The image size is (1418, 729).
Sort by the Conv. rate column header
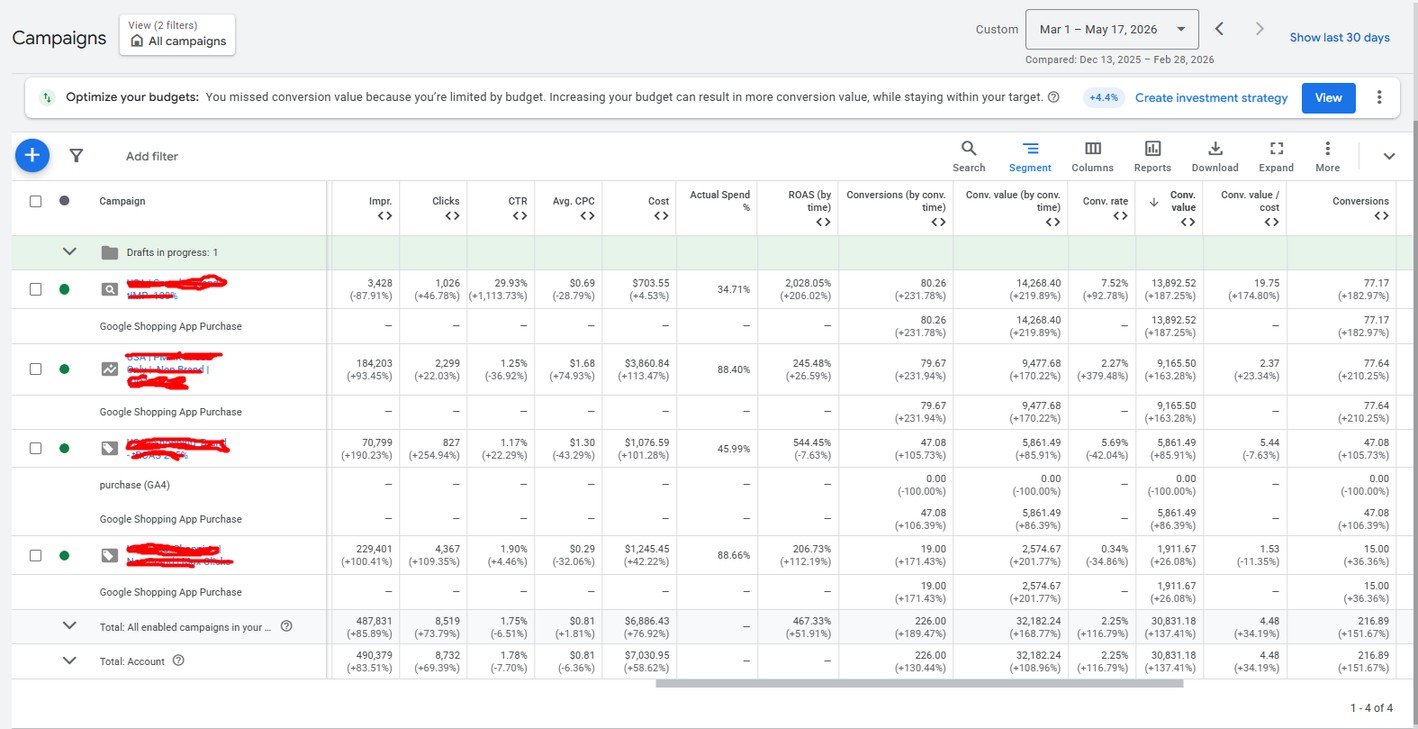[x=1105, y=201]
